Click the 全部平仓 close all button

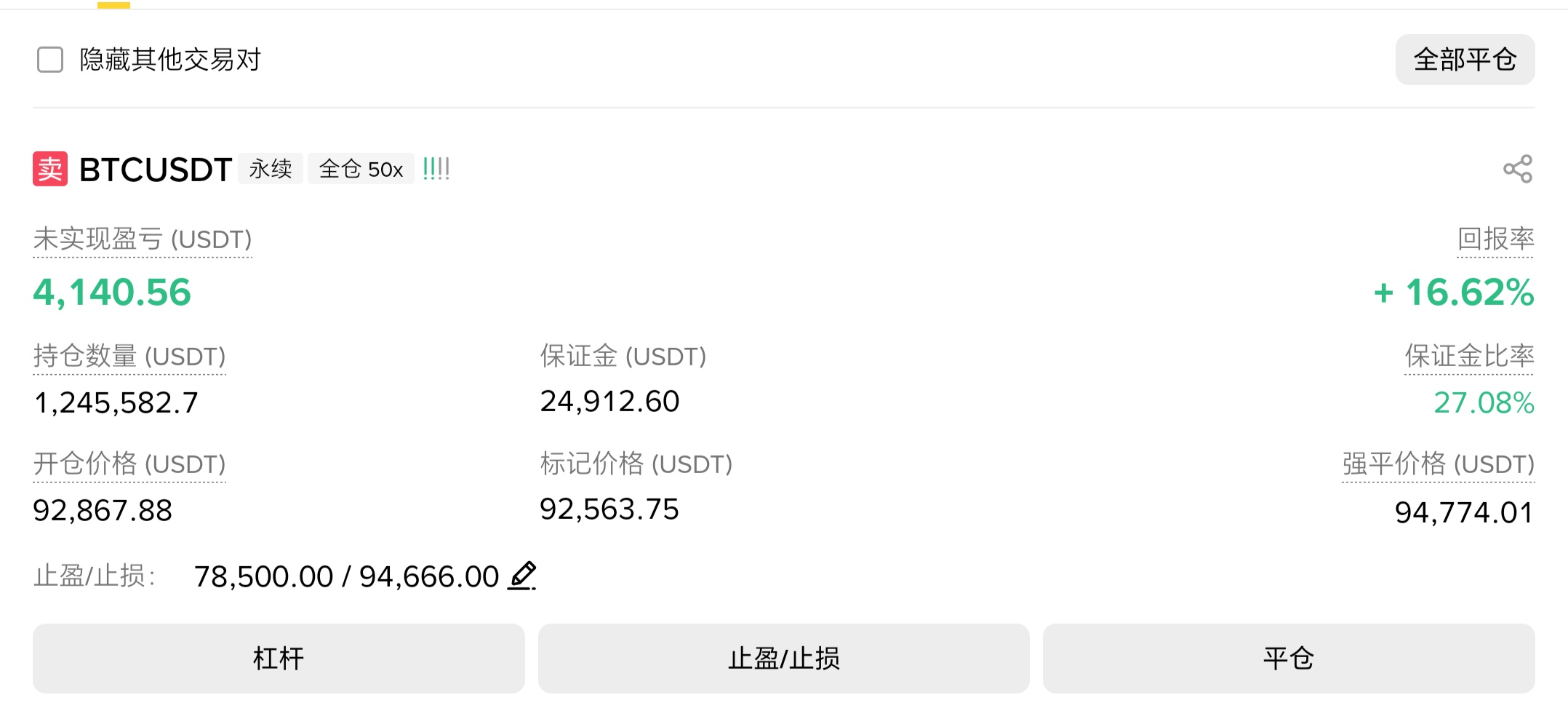pos(1464,60)
